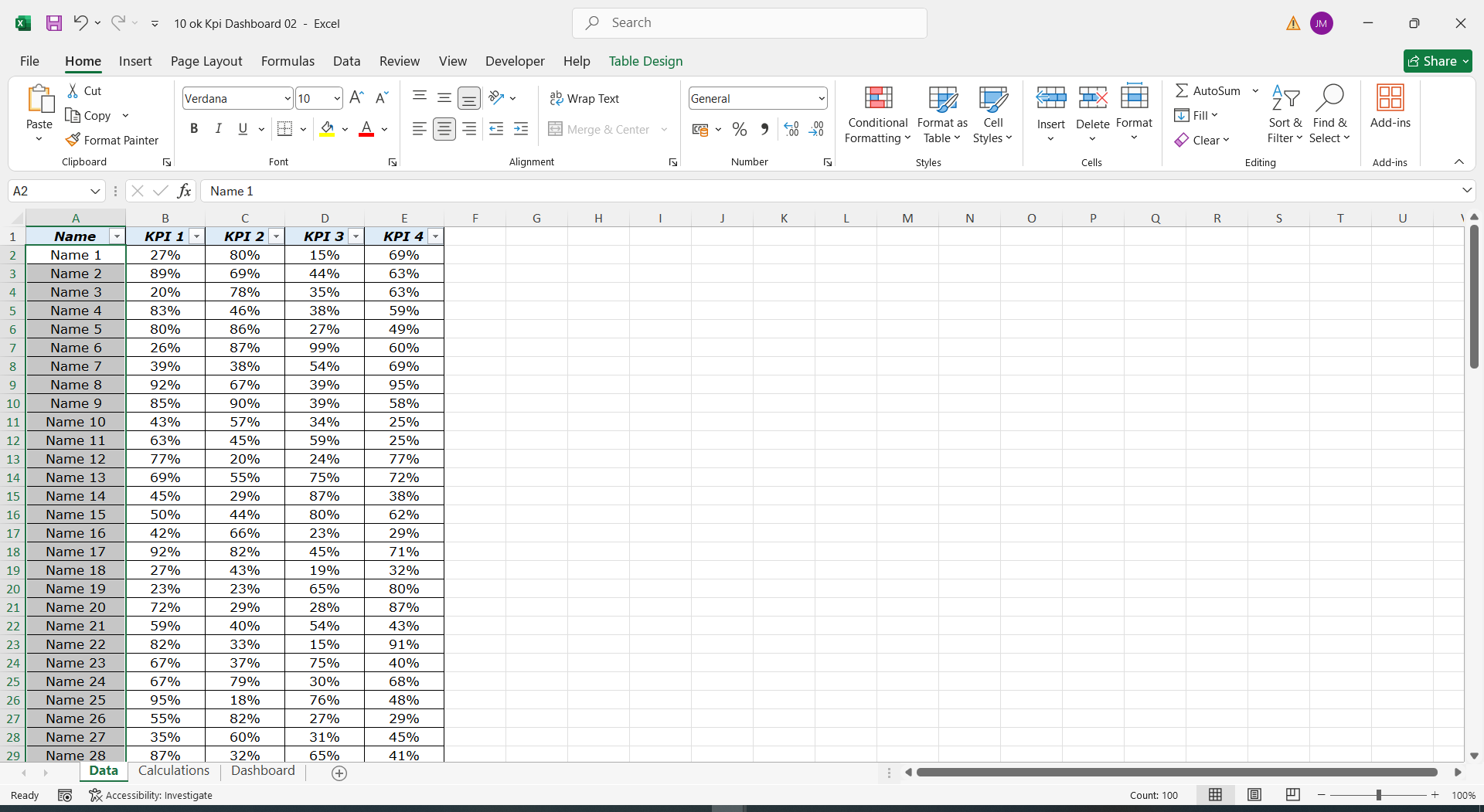Image resolution: width=1484 pixels, height=812 pixels.
Task: Open the font name Verdana dropdown
Action: 288,98
